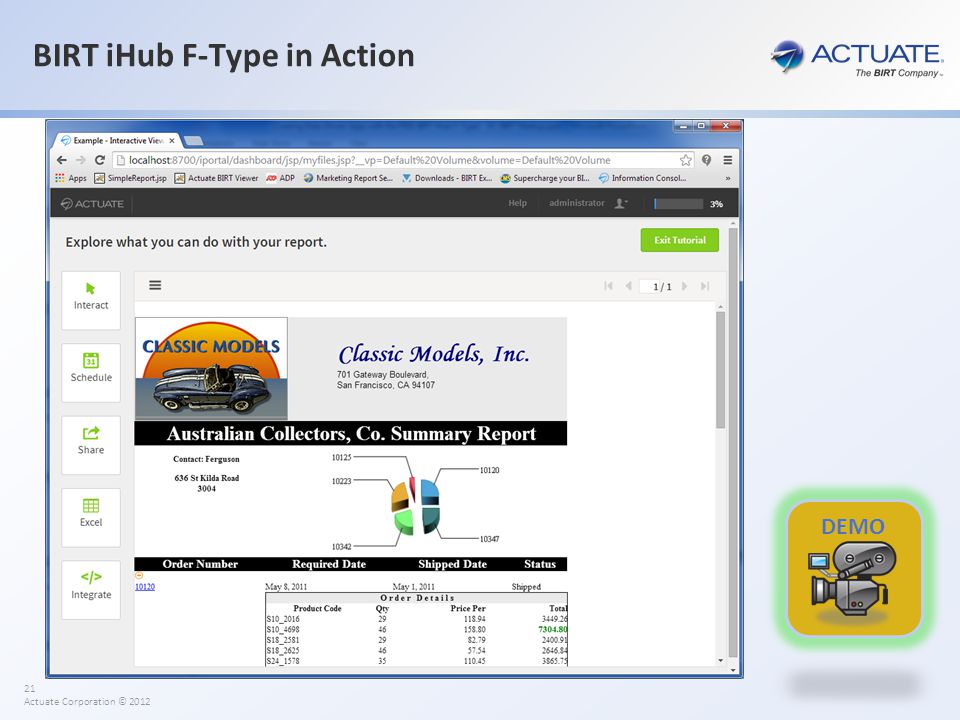Open the Actuate BIRT Viewer bookmark
The width and height of the screenshot is (960, 720).
216,178
